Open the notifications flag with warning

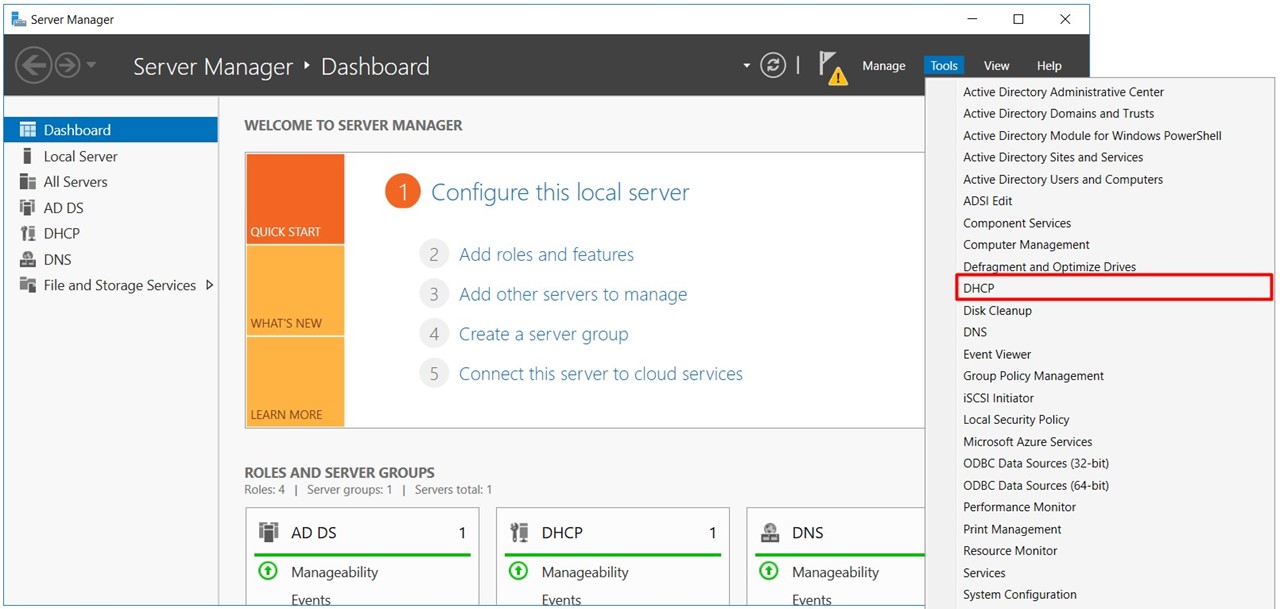point(832,67)
